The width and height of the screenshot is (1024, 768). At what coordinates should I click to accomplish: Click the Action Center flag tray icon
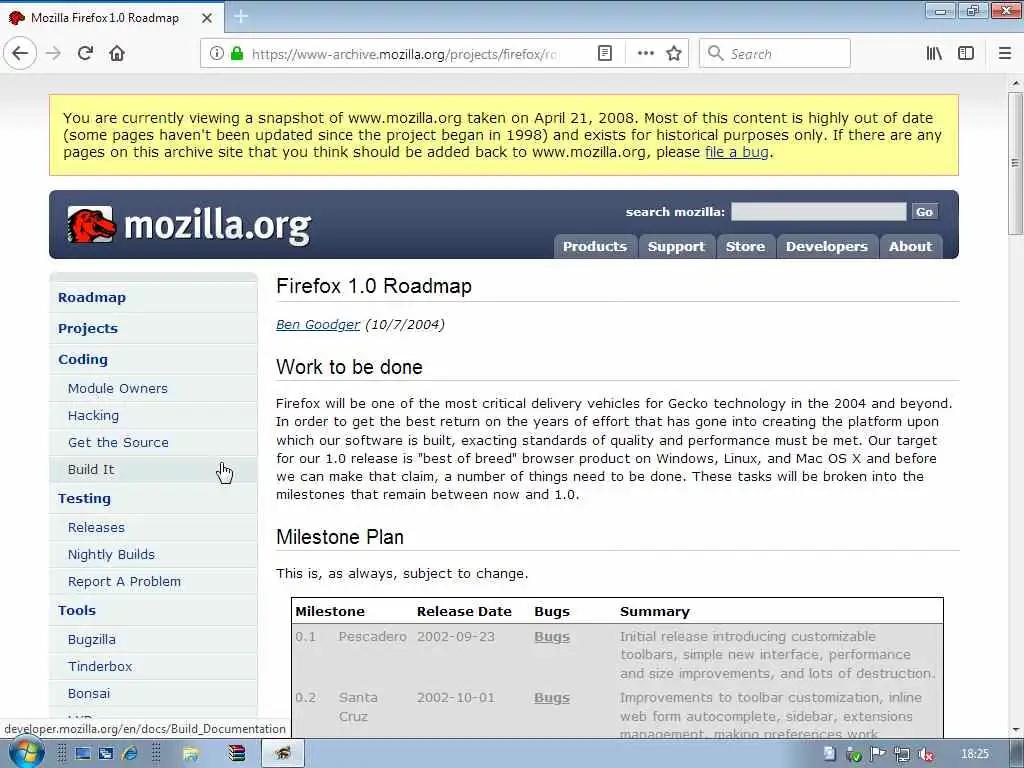(x=878, y=754)
